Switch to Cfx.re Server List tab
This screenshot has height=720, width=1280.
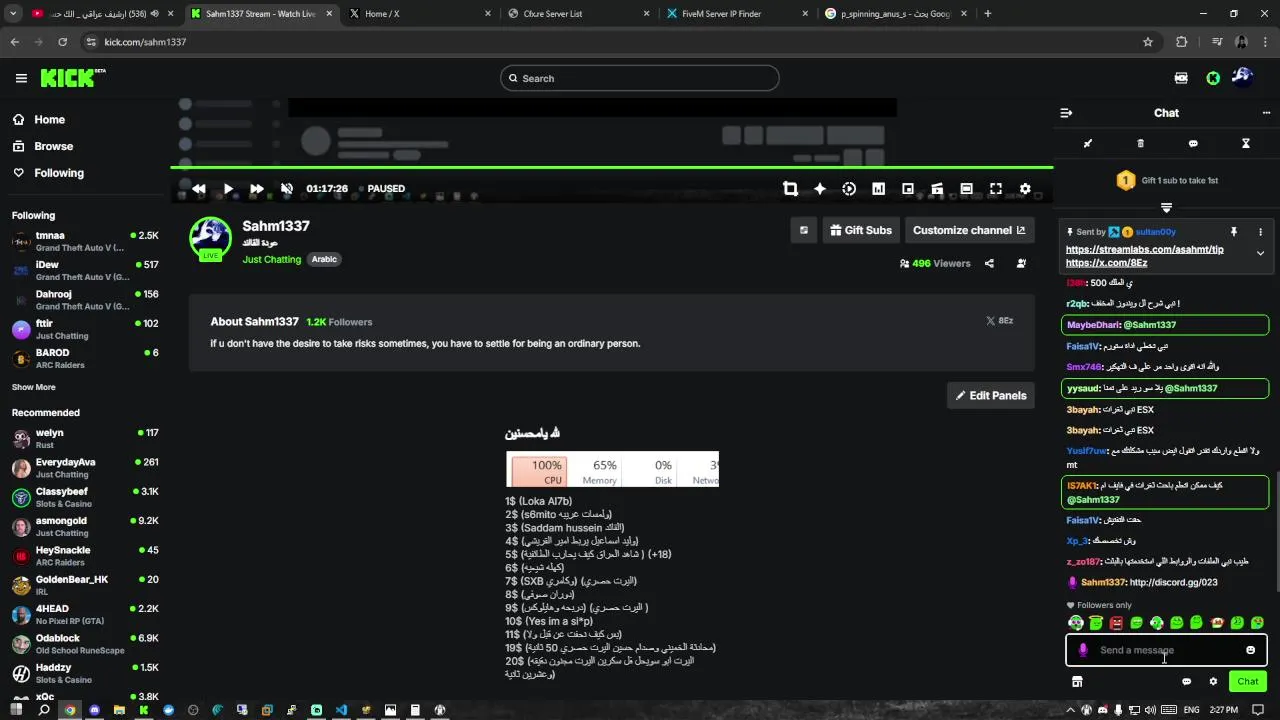coord(578,14)
